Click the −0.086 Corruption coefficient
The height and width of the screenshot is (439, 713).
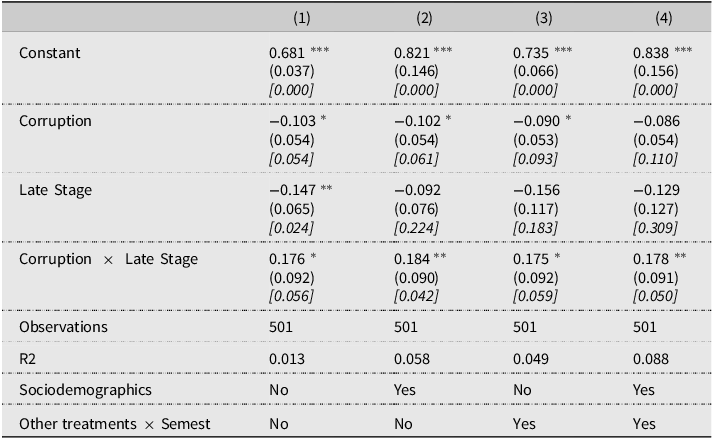656,121
